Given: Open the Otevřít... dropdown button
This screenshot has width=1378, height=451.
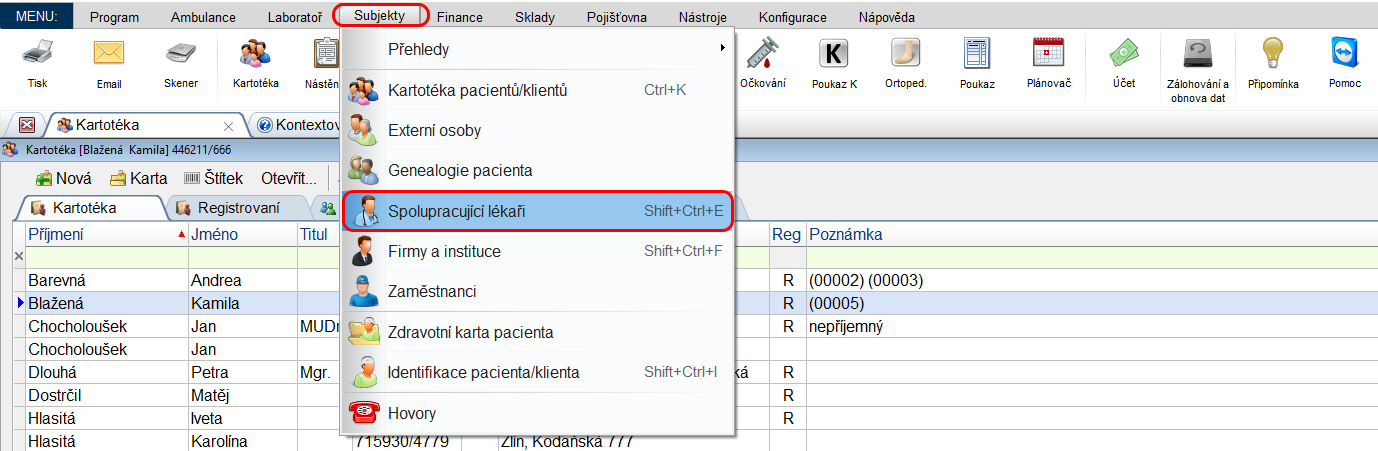Looking at the screenshot, I should (x=288, y=179).
